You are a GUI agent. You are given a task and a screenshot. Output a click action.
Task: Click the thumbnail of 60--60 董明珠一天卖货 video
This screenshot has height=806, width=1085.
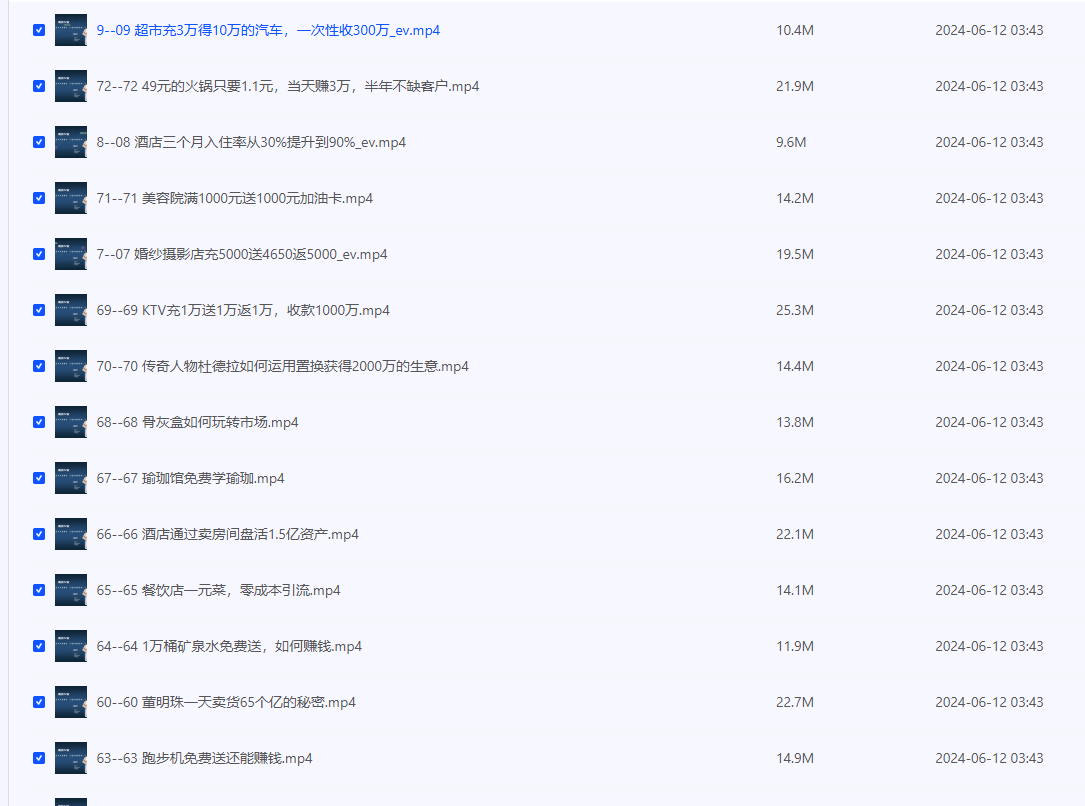pos(71,702)
